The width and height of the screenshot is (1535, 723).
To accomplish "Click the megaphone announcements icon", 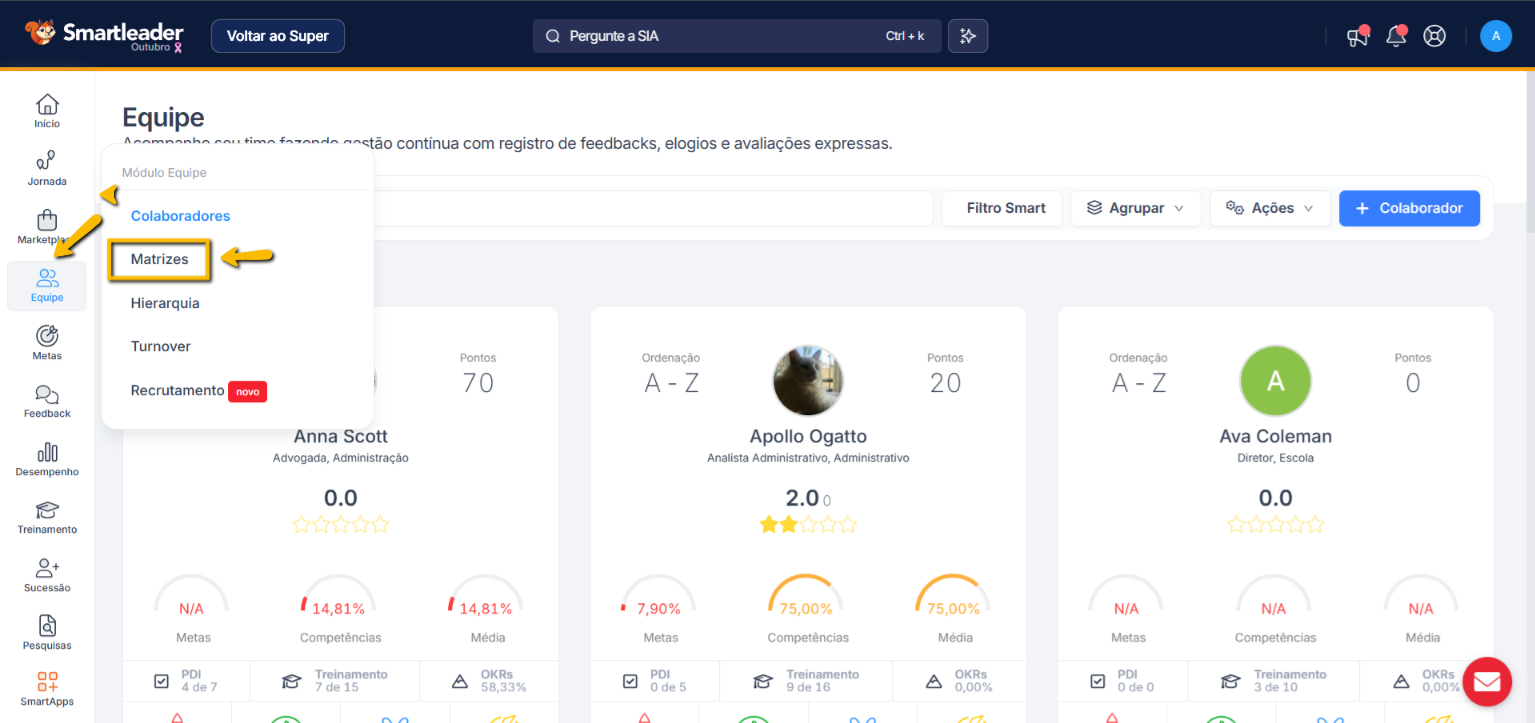I will tap(1357, 37).
